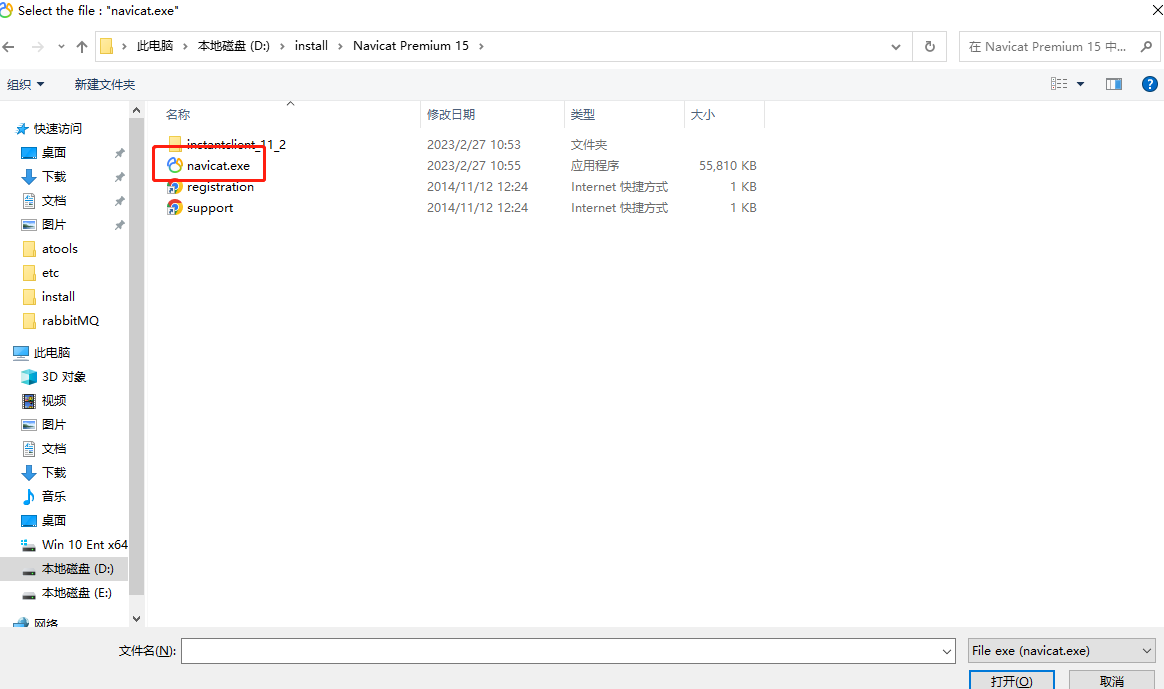Open the recent locations dropdown arrow
1164x689 pixels.
click(61, 47)
